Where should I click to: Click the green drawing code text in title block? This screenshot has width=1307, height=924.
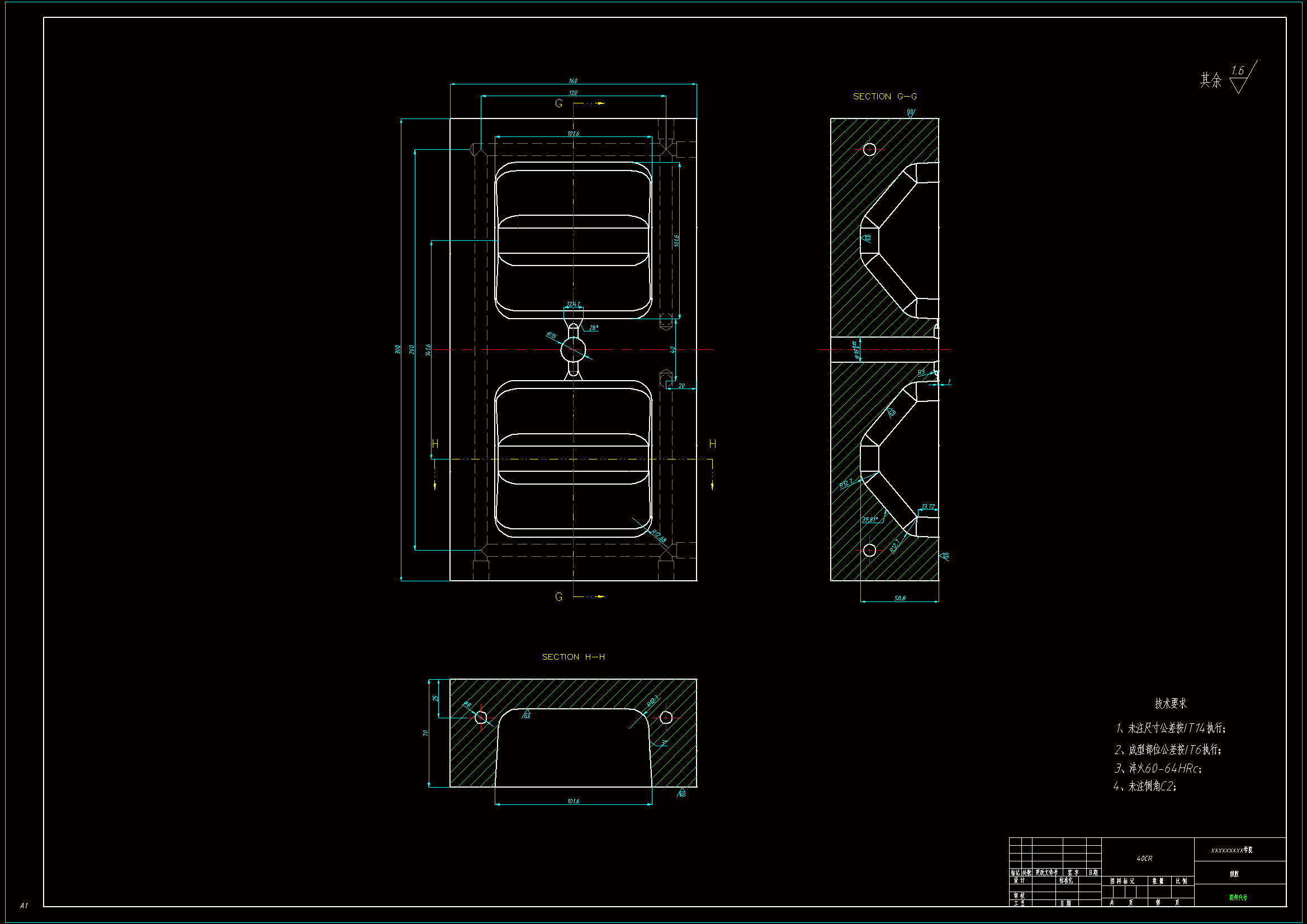(1238, 898)
